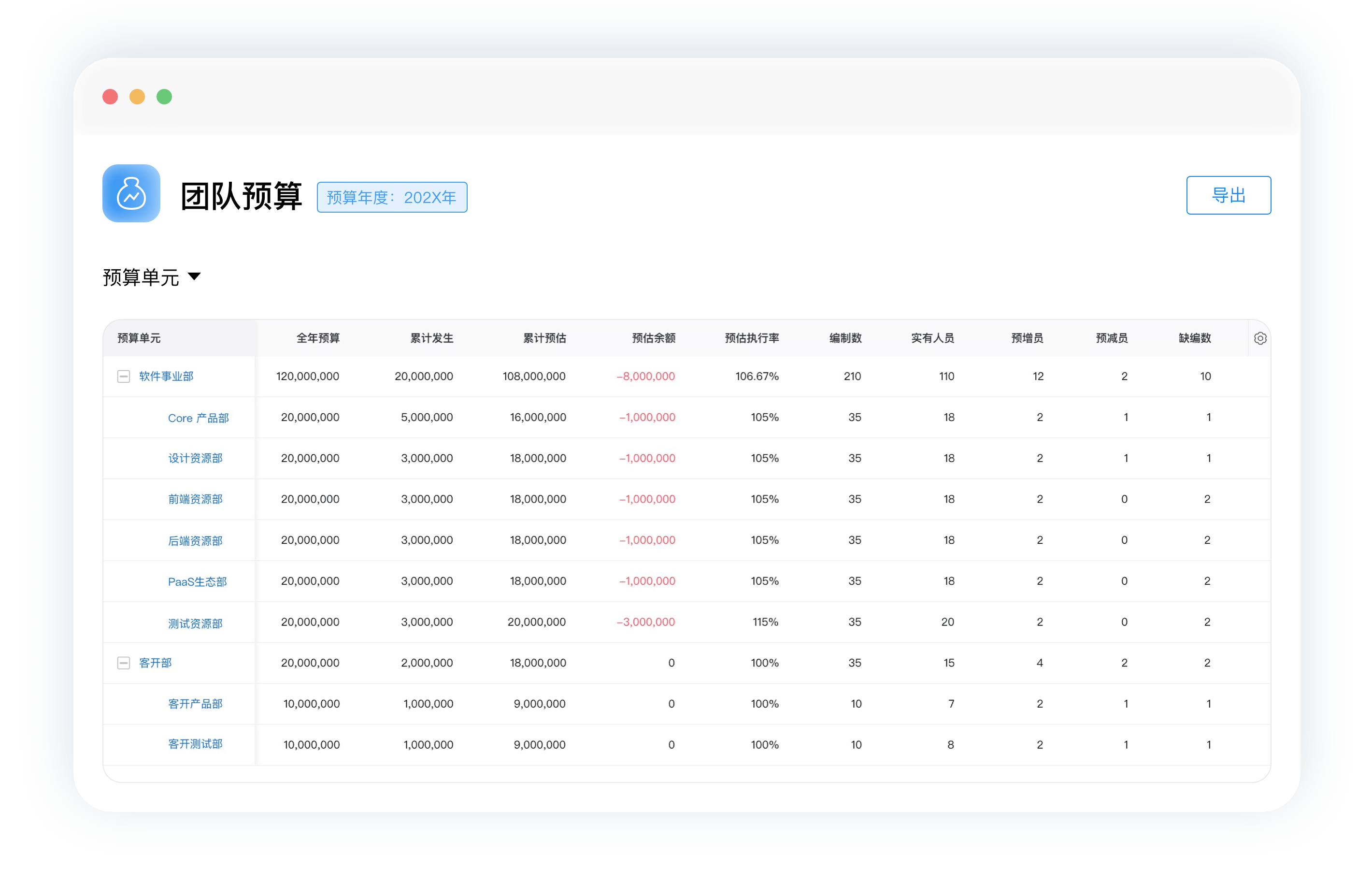The image size is (1372, 870).
Task: Open the 测试资源部 link
Action: (195, 623)
